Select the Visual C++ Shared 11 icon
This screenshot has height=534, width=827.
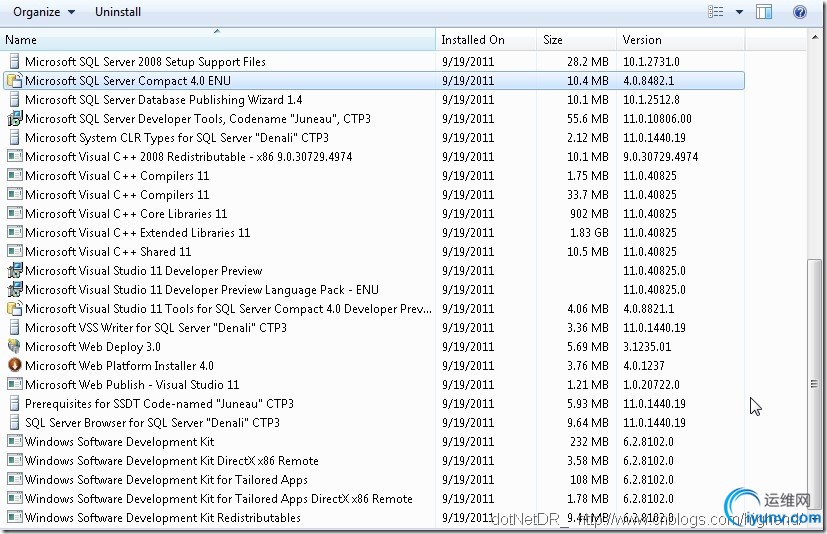15,251
